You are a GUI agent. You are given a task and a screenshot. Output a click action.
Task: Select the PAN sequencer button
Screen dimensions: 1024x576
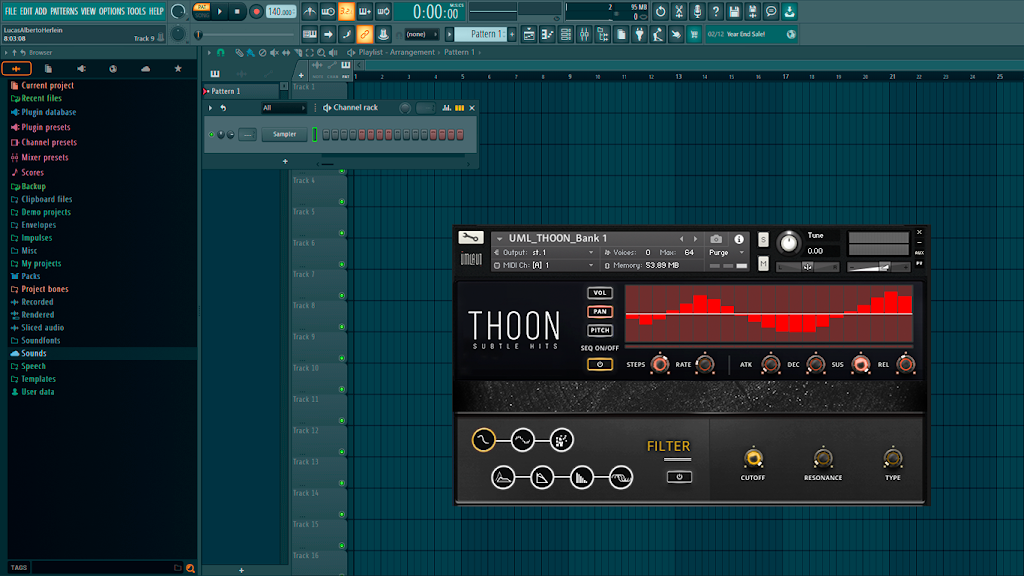click(x=600, y=312)
